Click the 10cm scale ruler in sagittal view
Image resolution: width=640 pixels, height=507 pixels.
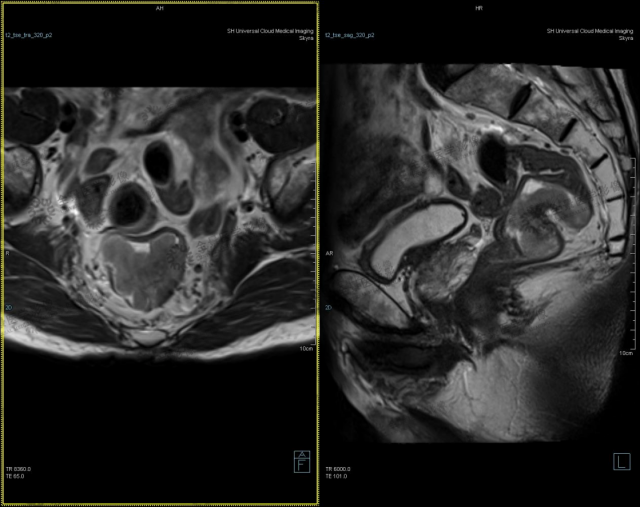(x=626, y=354)
